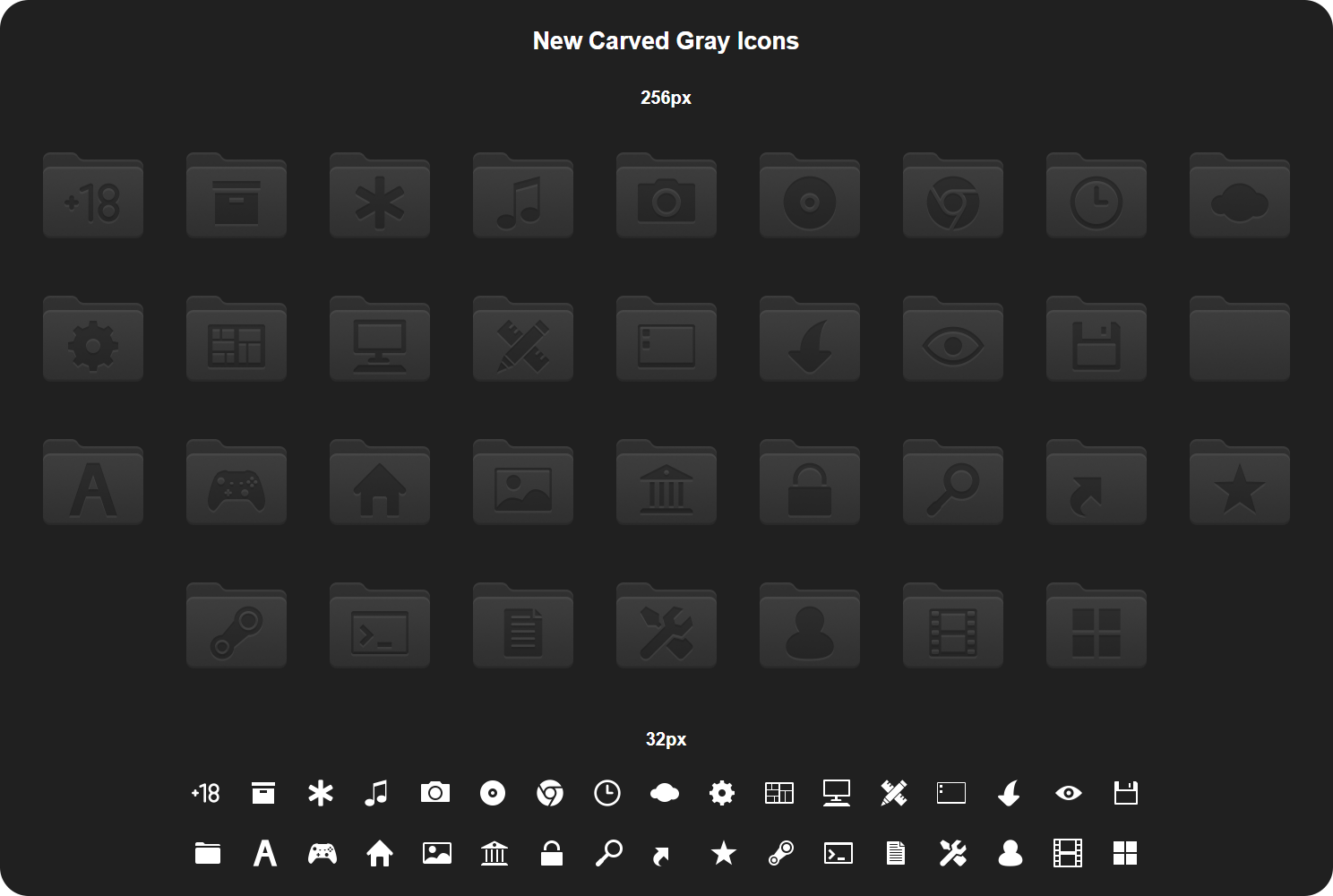Open the large dashboard grid folder icon
1333x896 pixels.
(236, 338)
